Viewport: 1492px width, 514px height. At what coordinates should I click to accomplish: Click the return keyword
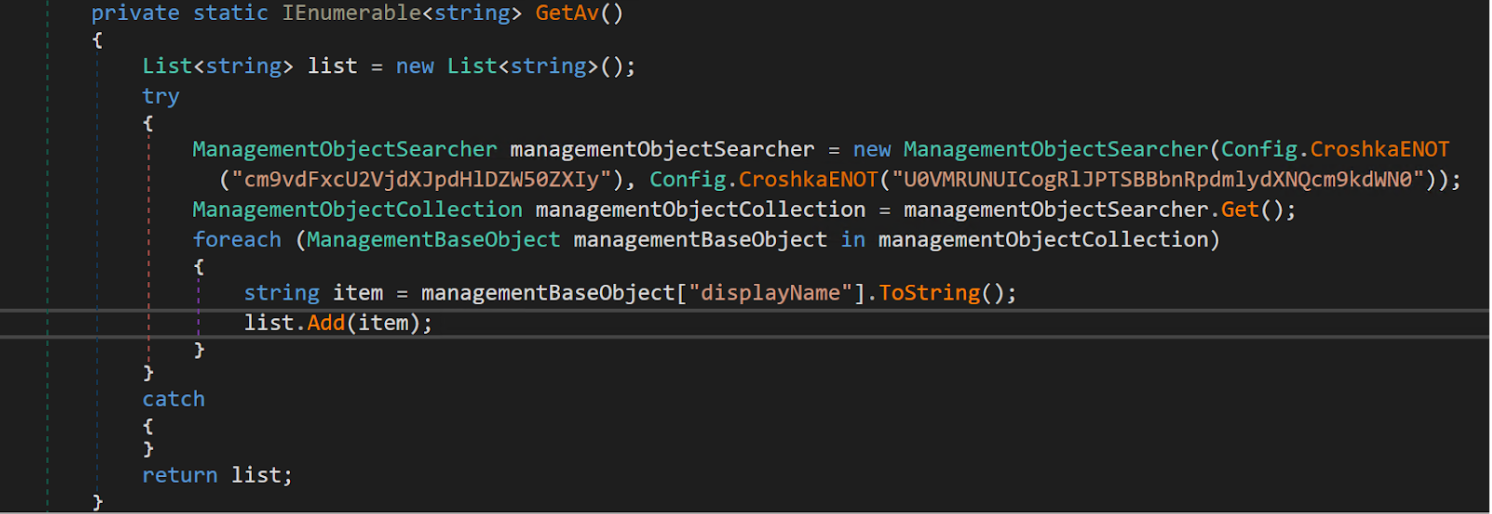pos(180,475)
